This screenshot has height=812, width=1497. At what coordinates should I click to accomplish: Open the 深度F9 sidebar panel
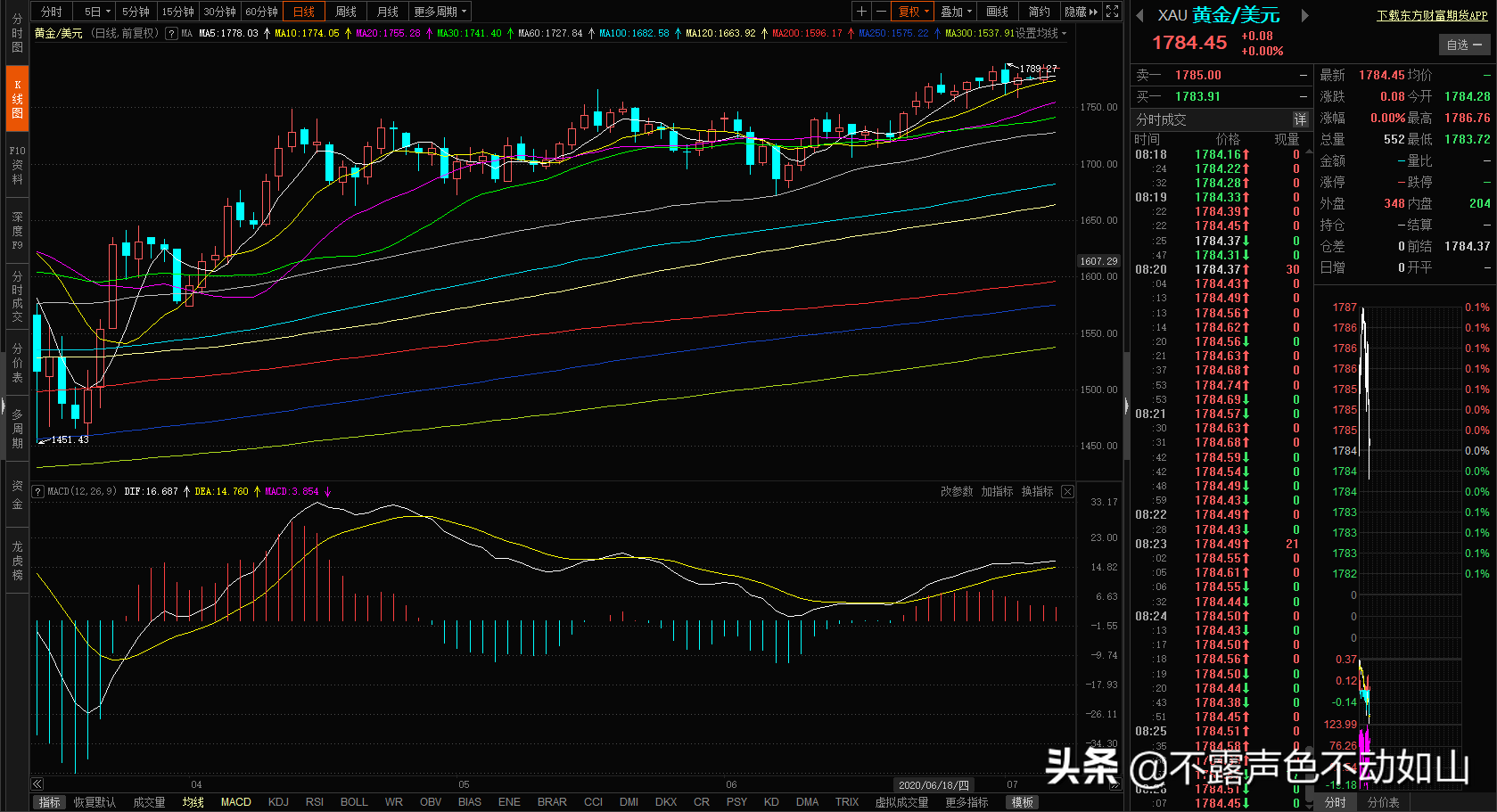click(16, 228)
